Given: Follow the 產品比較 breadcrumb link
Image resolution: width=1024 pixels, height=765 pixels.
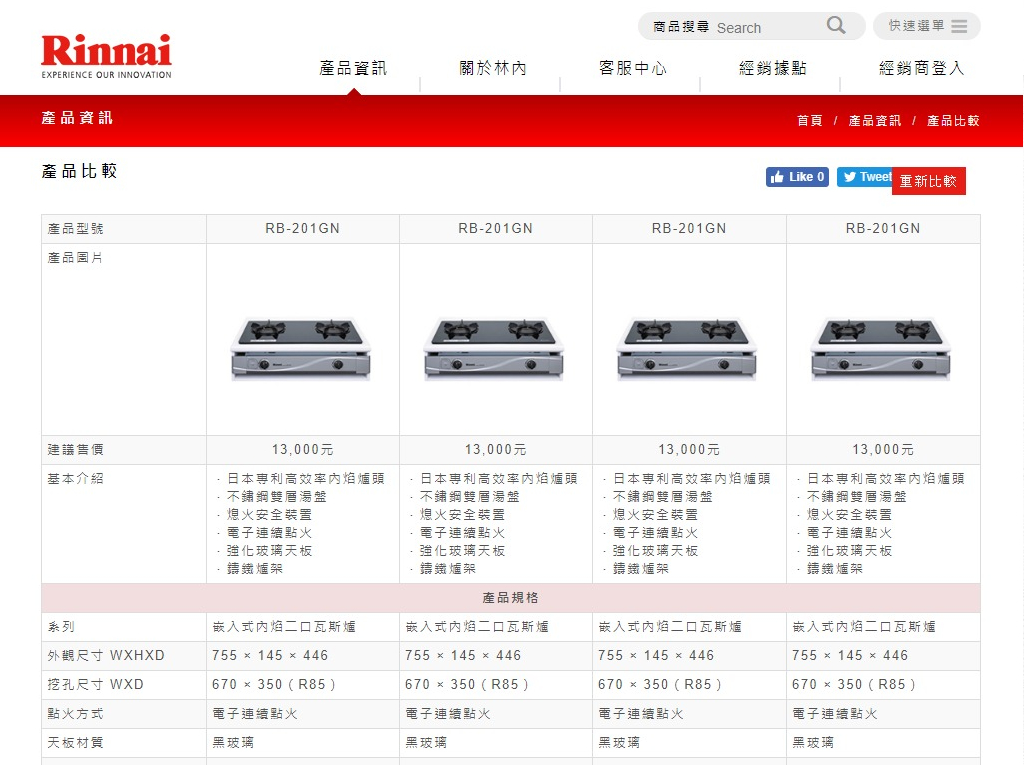Looking at the screenshot, I should pos(953,121).
